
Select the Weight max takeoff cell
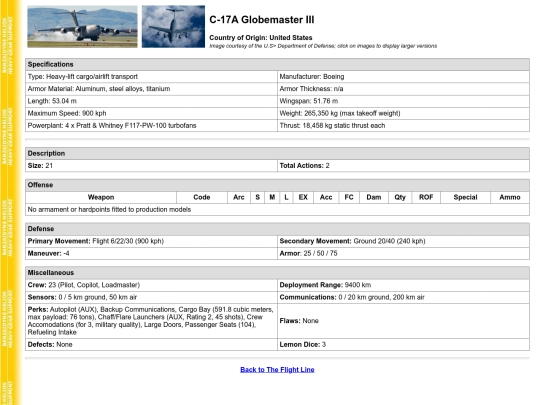tap(403, 113)
